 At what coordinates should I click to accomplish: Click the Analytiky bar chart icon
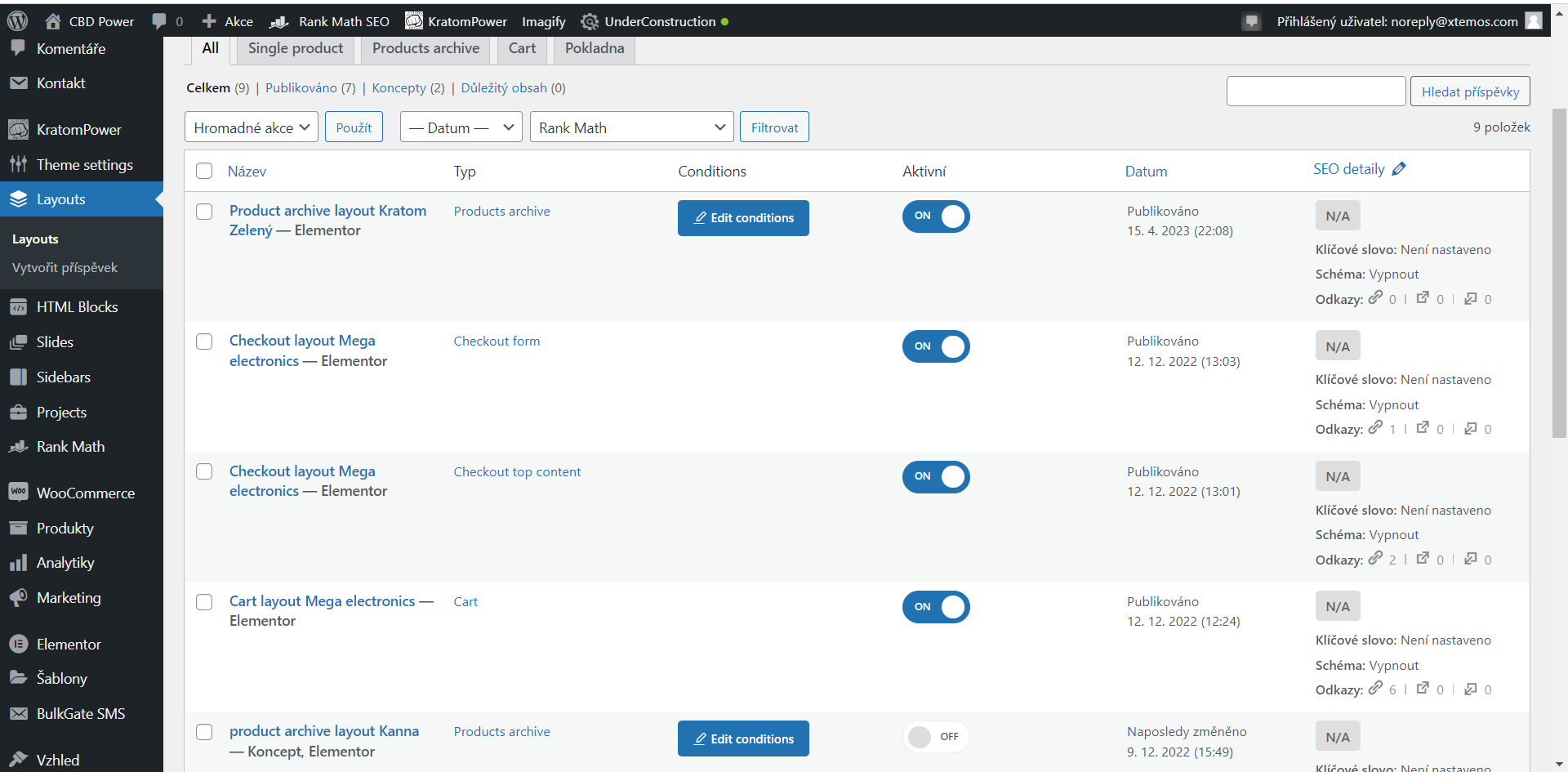(18, 563)
